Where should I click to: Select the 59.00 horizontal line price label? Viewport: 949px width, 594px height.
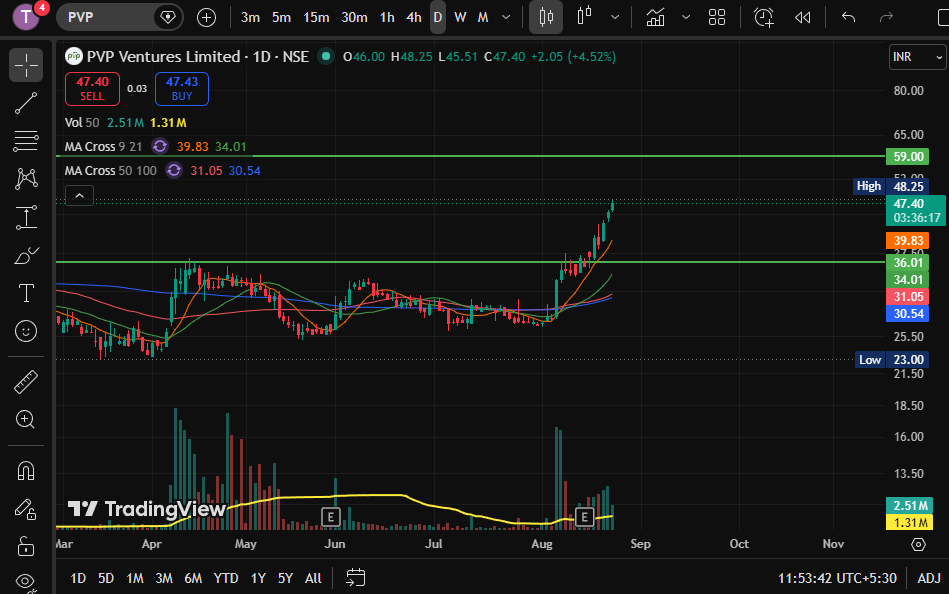(908, 157)
